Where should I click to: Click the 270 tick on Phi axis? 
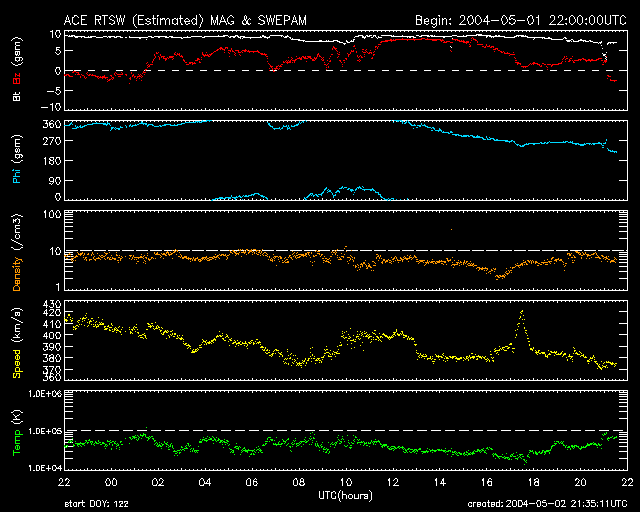[x=52, y=141]
